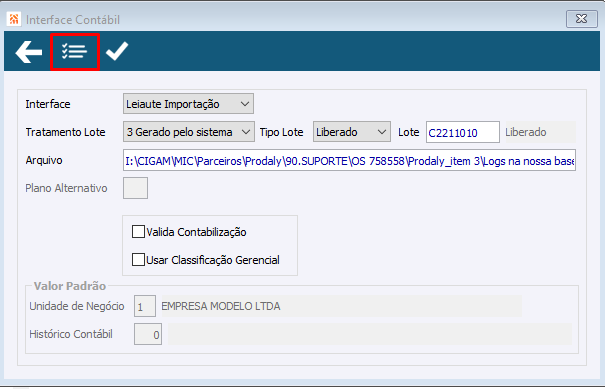
Task: Click the Tratamento Lote label
Action: coord(65,132)
